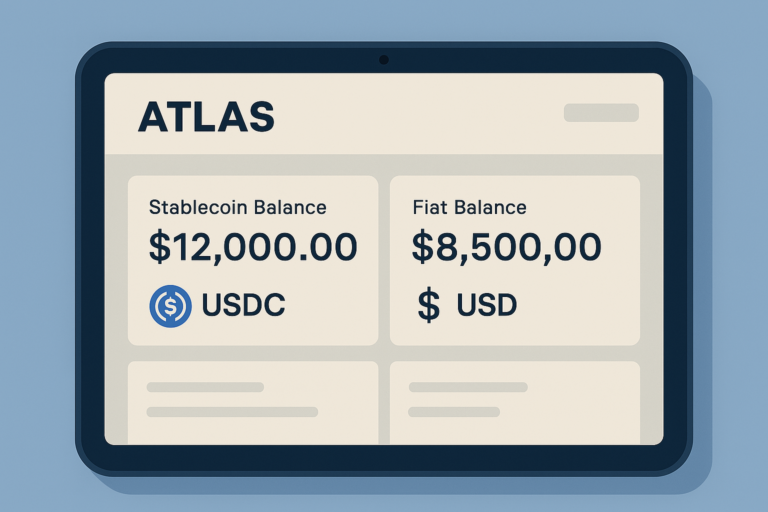
Task: Click the $12,000.00 stablecoin amount
Action: click(252, 247)
